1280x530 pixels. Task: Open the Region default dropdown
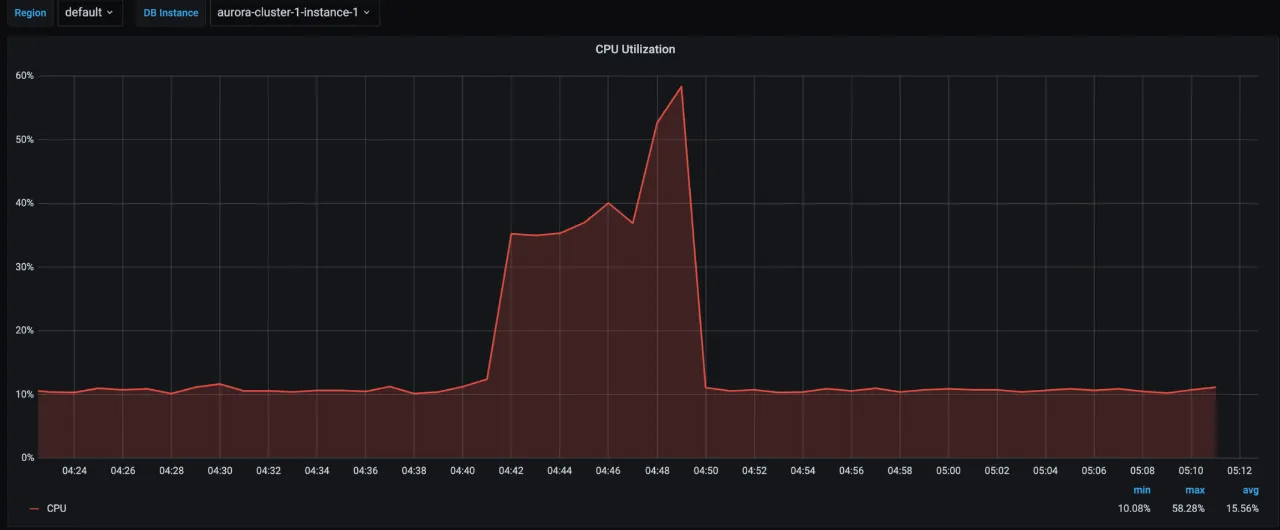[x=90, y=13]
